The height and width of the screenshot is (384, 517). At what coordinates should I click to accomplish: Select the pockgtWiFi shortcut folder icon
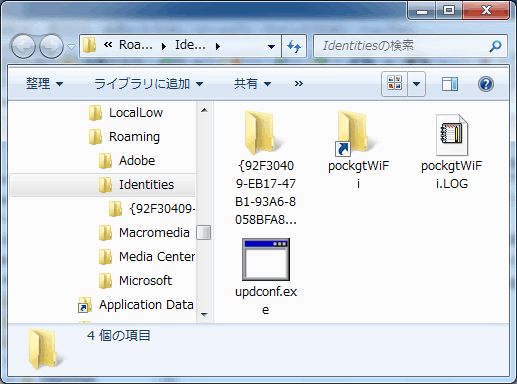pos(355,132)
